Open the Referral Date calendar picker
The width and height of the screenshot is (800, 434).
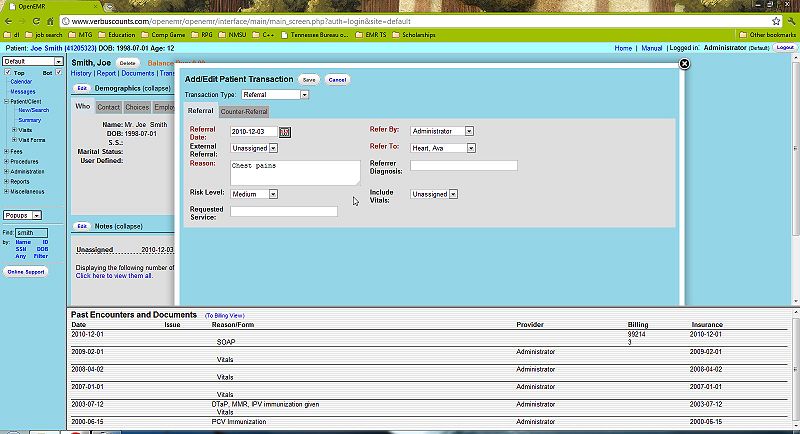tap(285, 131)
